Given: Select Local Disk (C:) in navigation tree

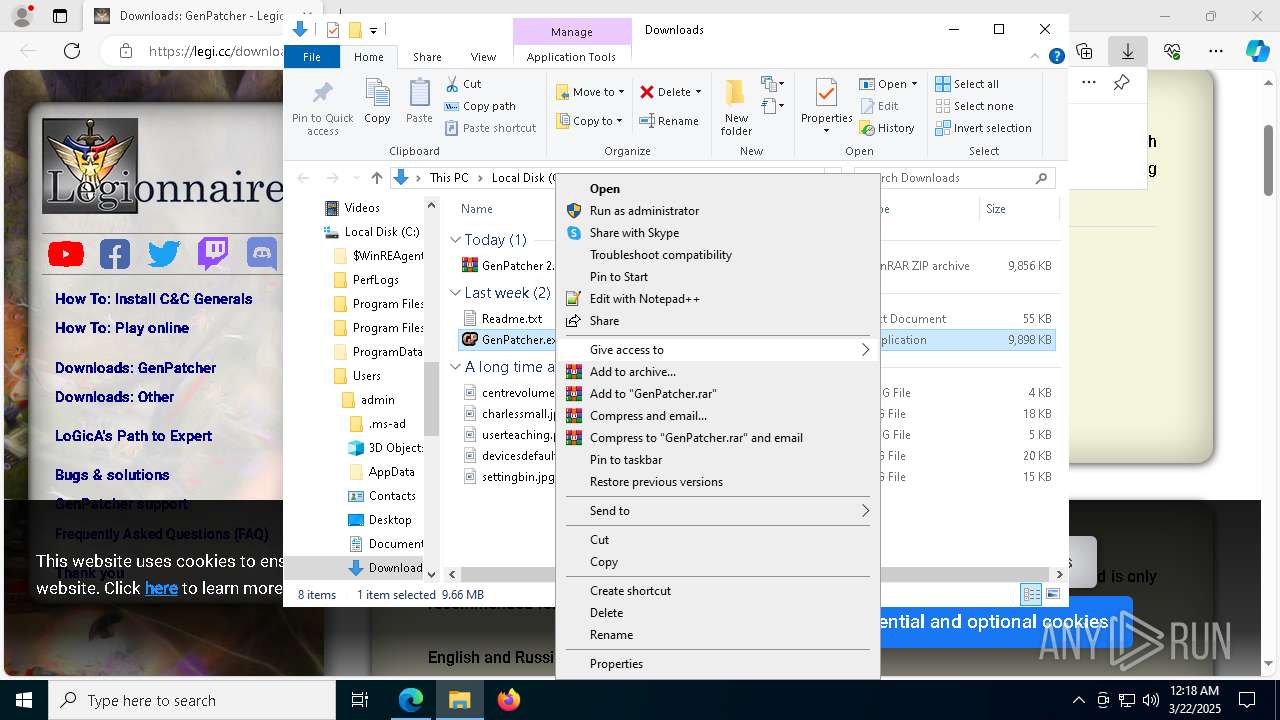Looking at the screenshot, I should pyautogui.click(x=382, y=232).
